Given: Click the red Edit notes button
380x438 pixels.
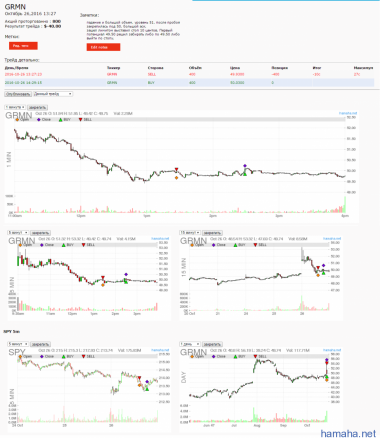Looking at the screenshot, I should click(x=103, y=47).
